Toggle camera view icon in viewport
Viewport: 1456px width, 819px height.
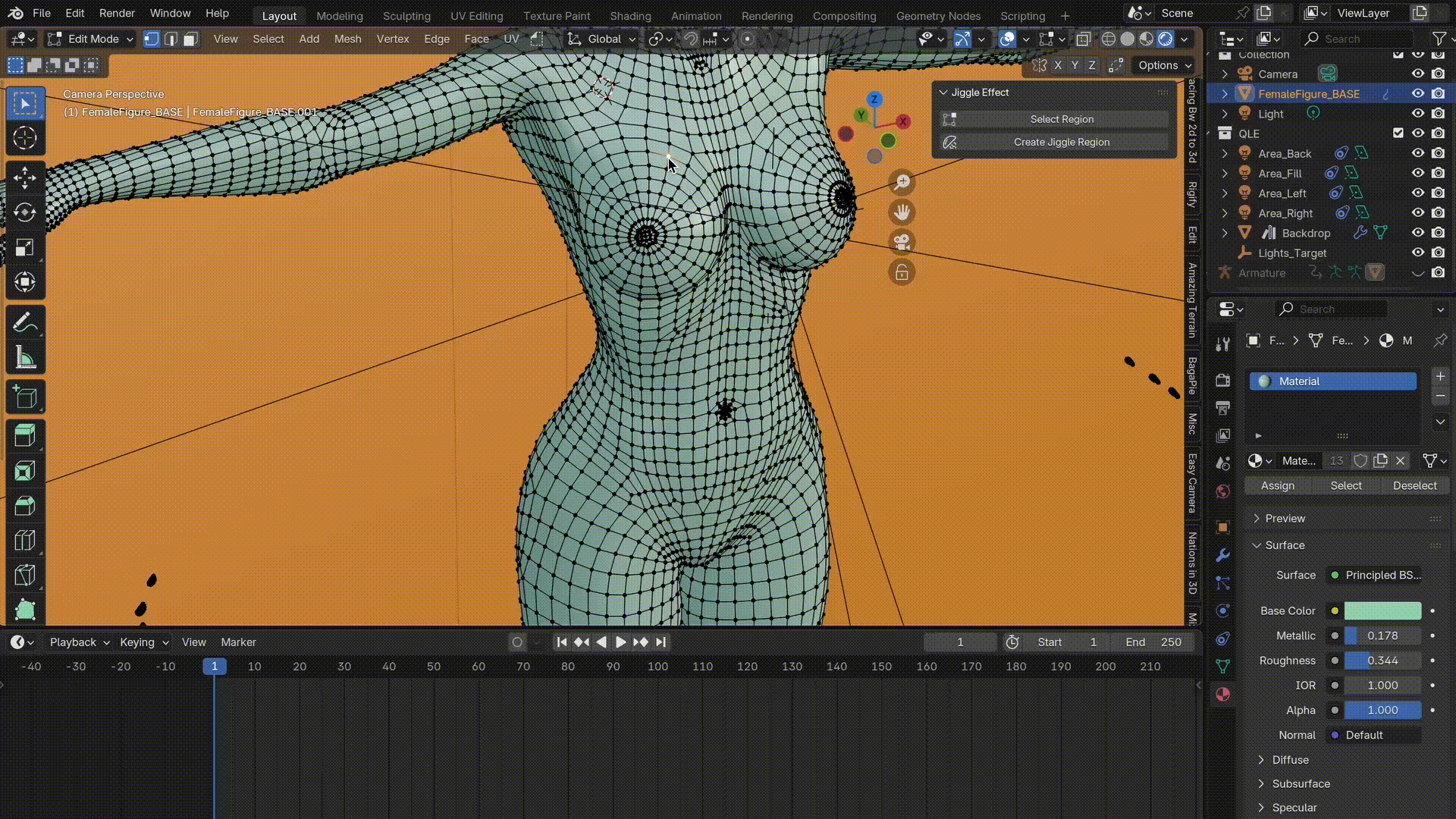coord(902,243)
